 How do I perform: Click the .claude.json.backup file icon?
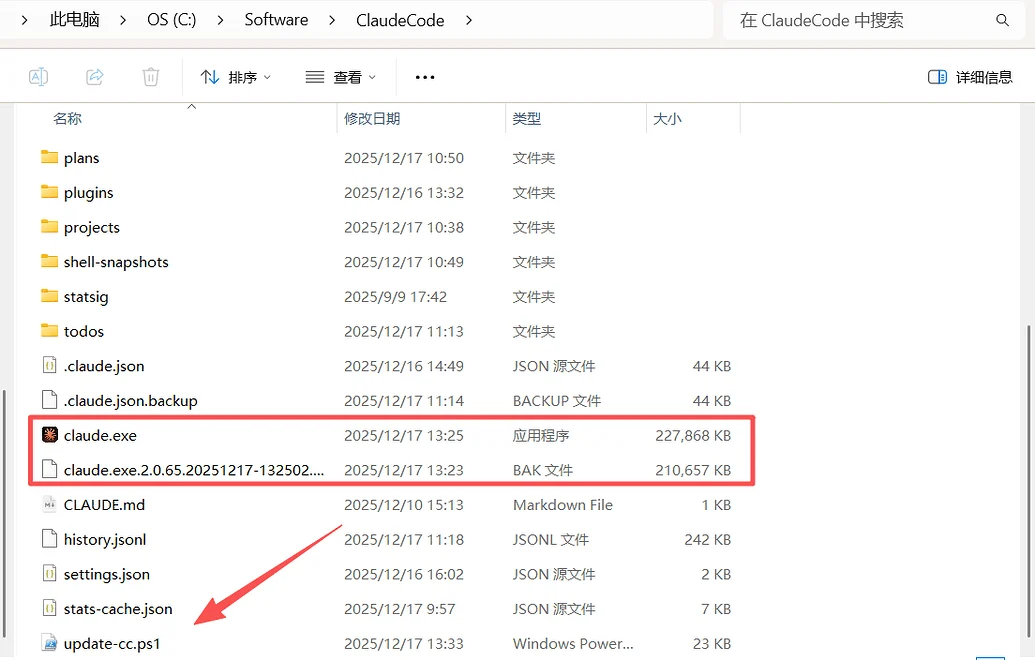pyautogui.click(x=50, y=400)
